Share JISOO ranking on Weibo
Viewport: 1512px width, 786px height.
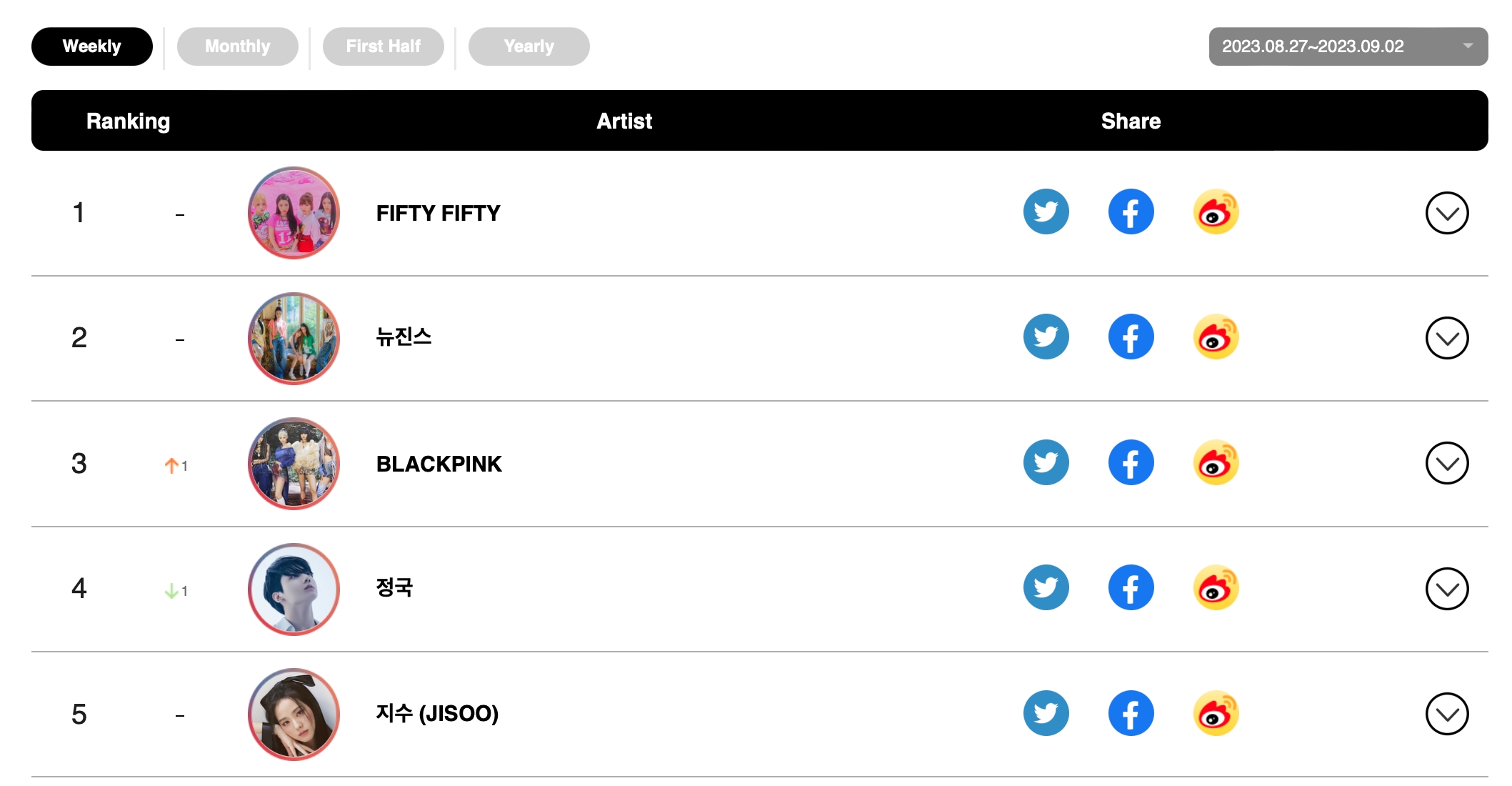tap(1216, 713)
